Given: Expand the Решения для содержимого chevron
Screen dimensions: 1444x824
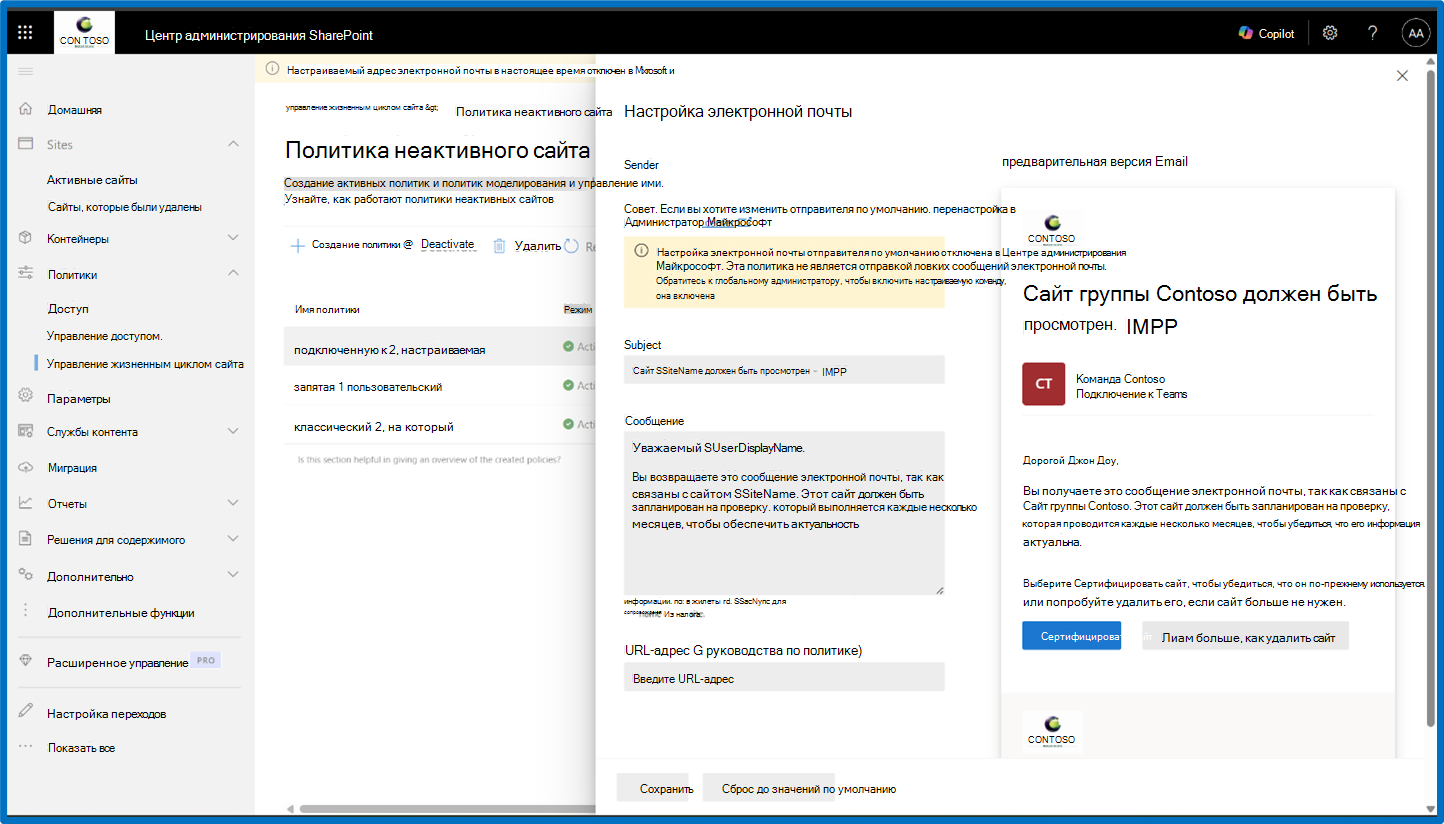Looking at the screenshot, I should pos(233,539).
